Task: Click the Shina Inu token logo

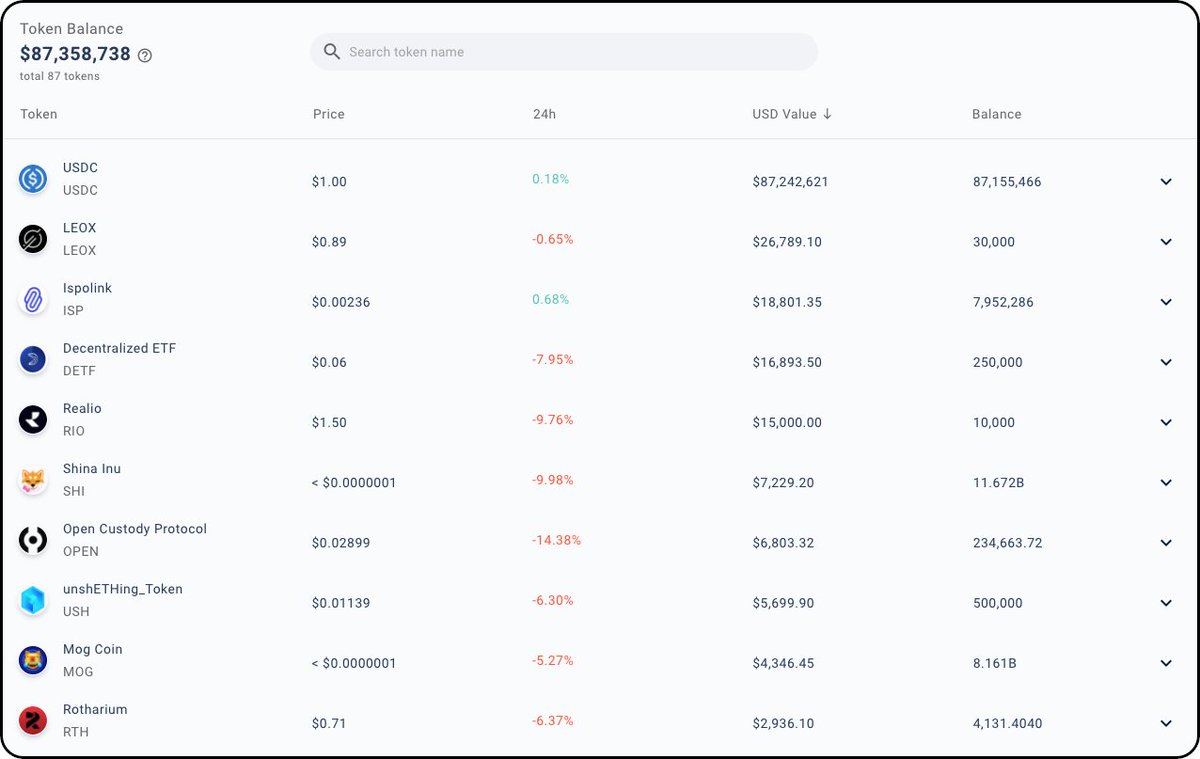Action: 33,480
